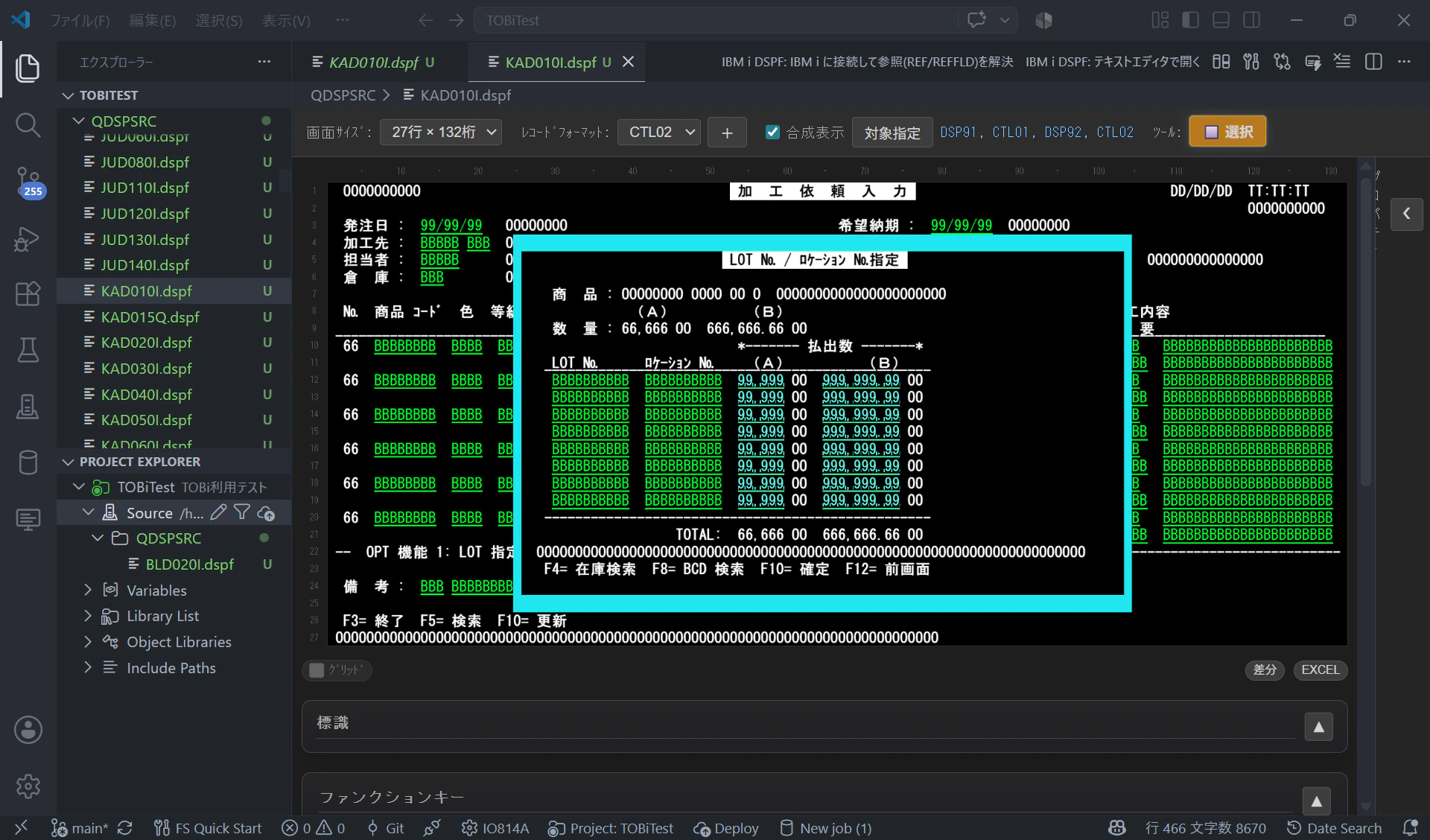The width and height of the screenshot is (1430, 840).
Task: Click the edit pencil on Source row
Action: pyautogui.click(x=218, y=512)
